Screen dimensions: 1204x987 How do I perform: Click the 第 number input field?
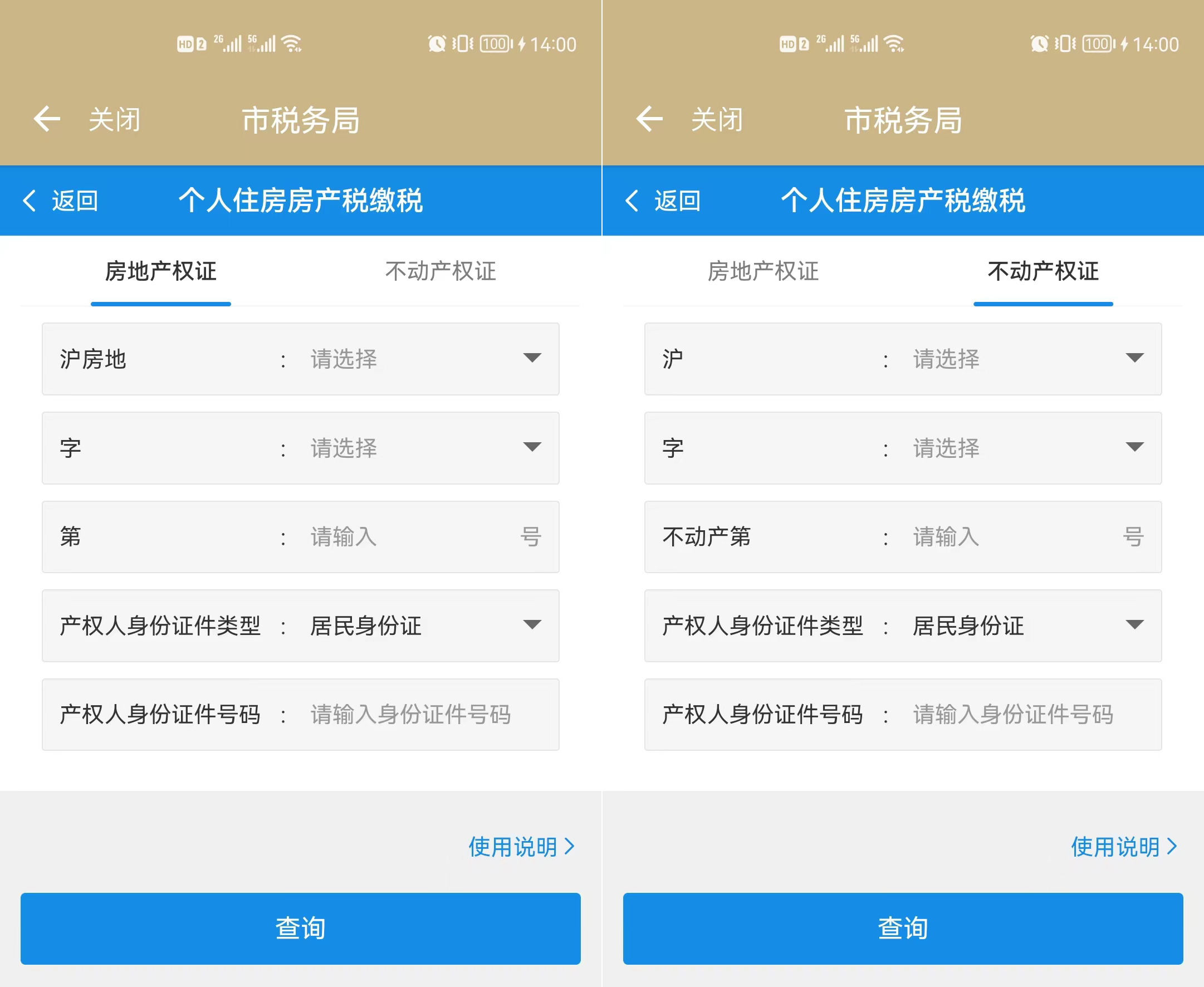(398, 537)
